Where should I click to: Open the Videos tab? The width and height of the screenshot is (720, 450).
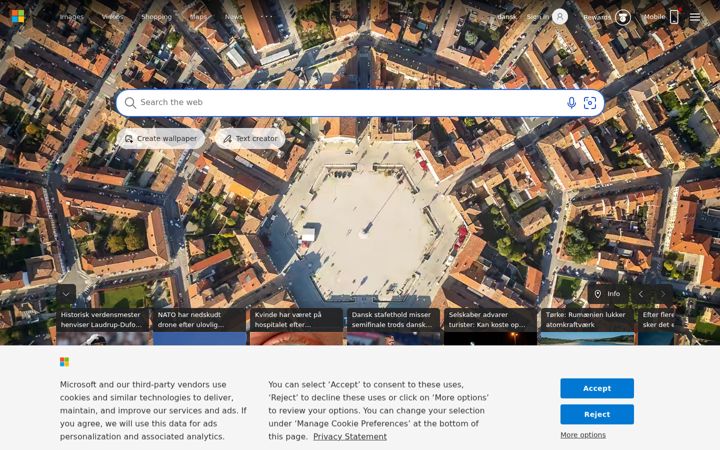point(112,17)
